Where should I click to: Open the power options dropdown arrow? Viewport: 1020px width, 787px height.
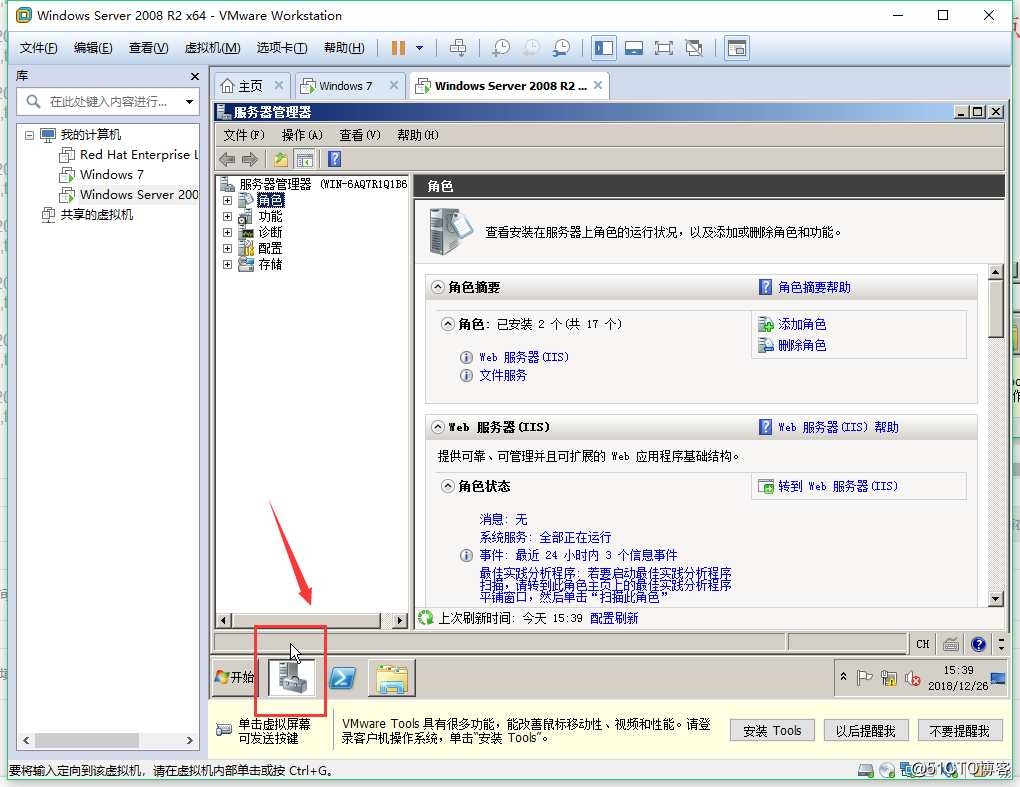click(420, 48)
